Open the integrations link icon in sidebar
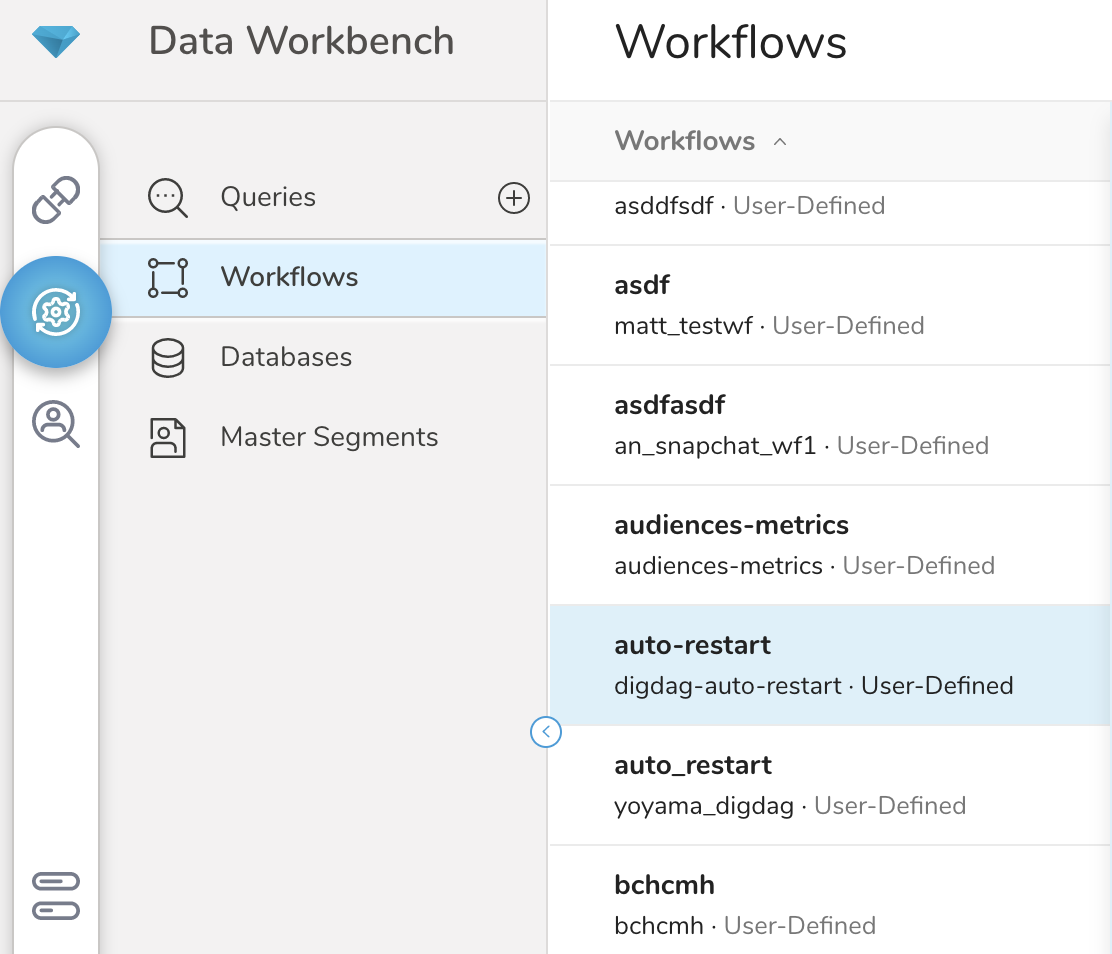The image size is (1112, 954). tap(56, 199)
